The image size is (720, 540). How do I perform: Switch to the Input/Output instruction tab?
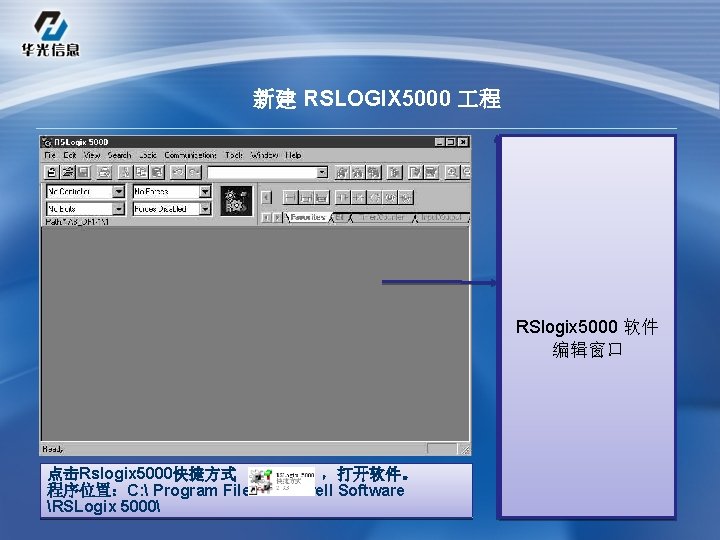click(x=441, y=217)
